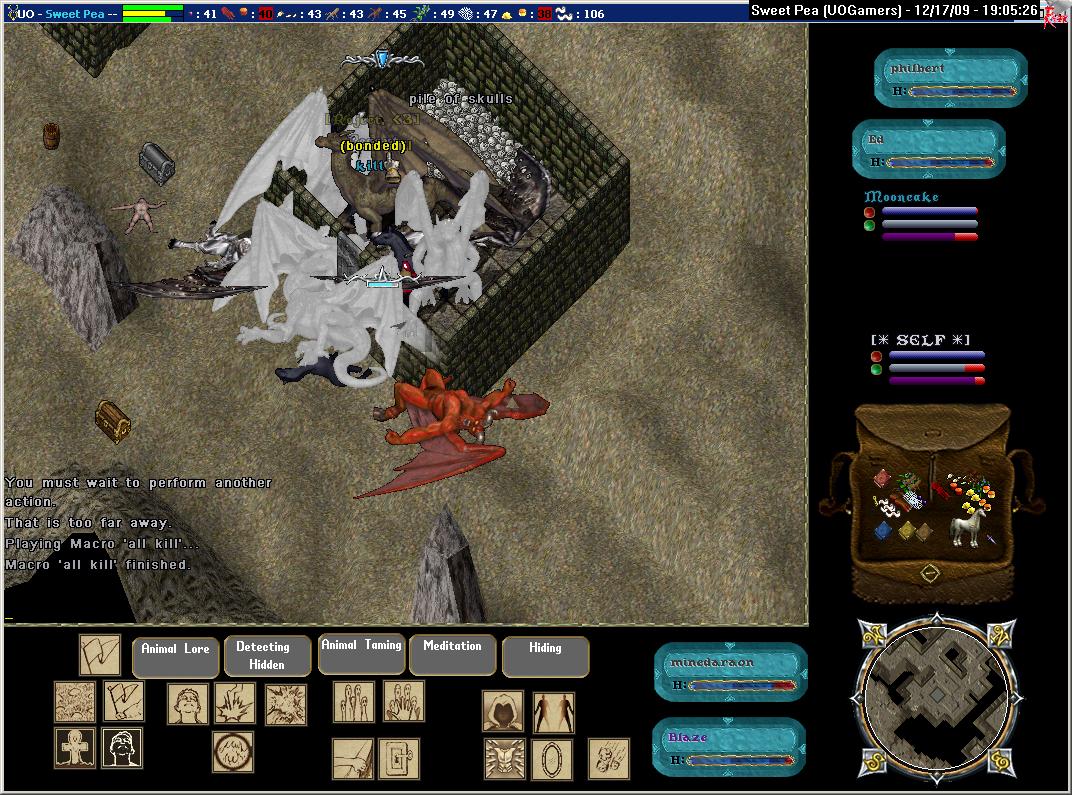Screen dimensions: 1072x795
Task: Toggle the red gem on Mooncake status
Action: click(x=870, y=212)
